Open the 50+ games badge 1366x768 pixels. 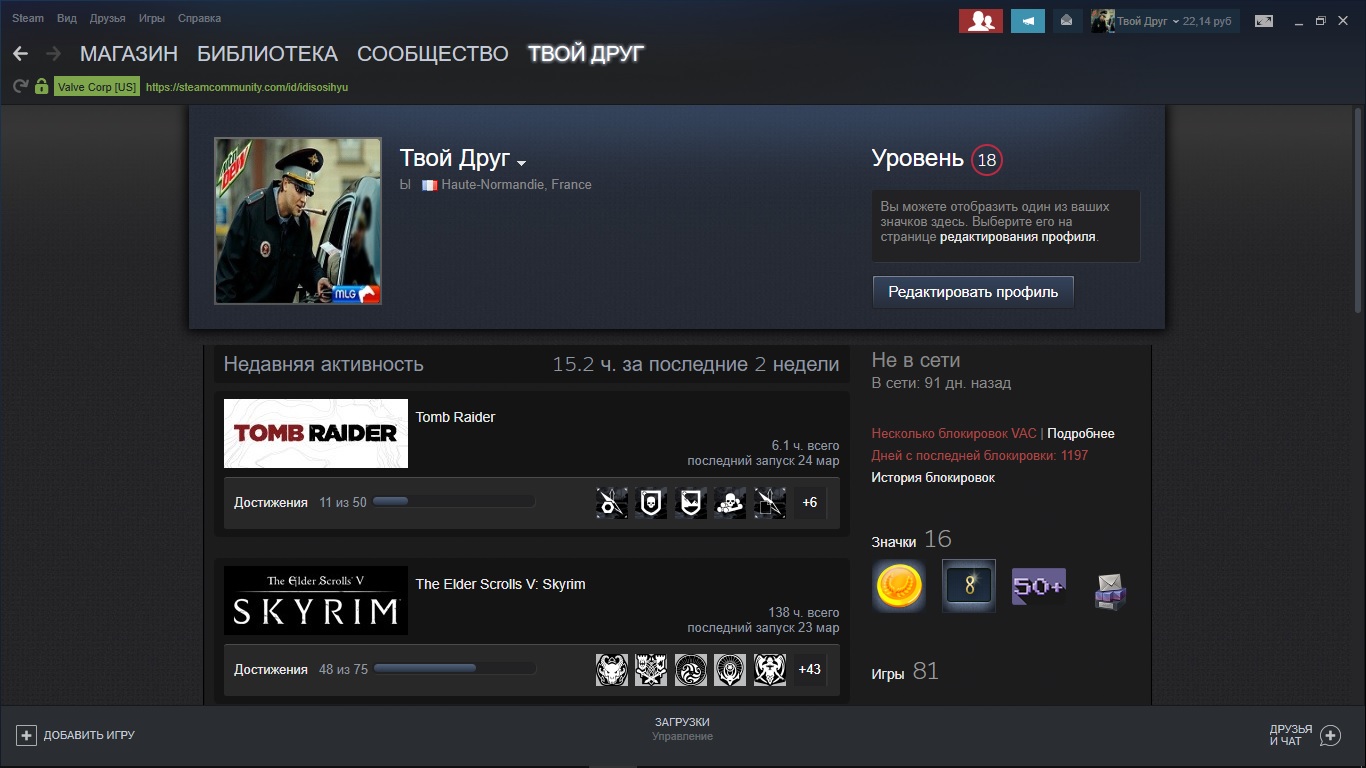pos(1039,586)
